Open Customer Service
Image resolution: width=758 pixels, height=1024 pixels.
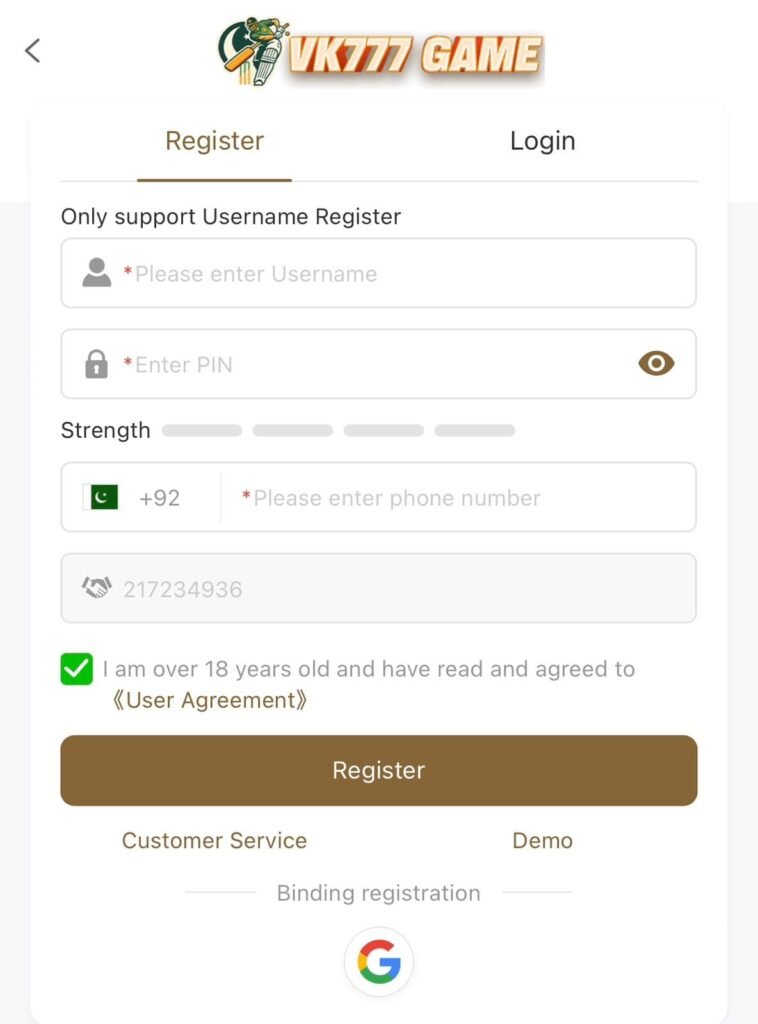pos(214,841)
